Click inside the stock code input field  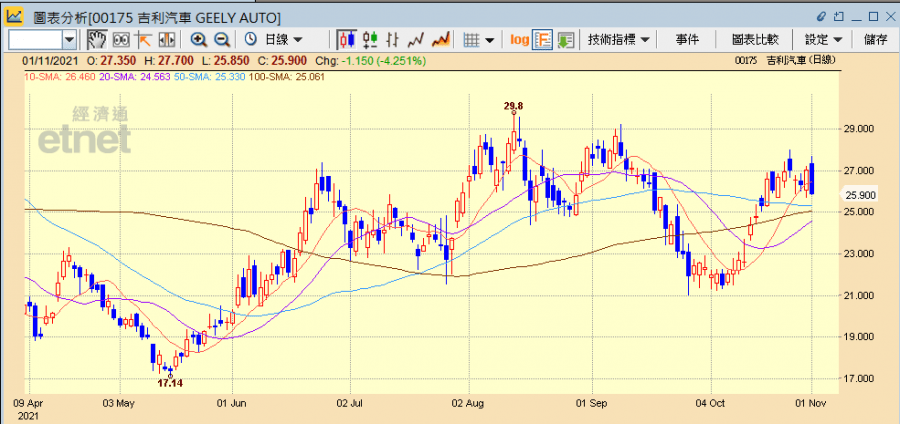[x=34, y=40]
